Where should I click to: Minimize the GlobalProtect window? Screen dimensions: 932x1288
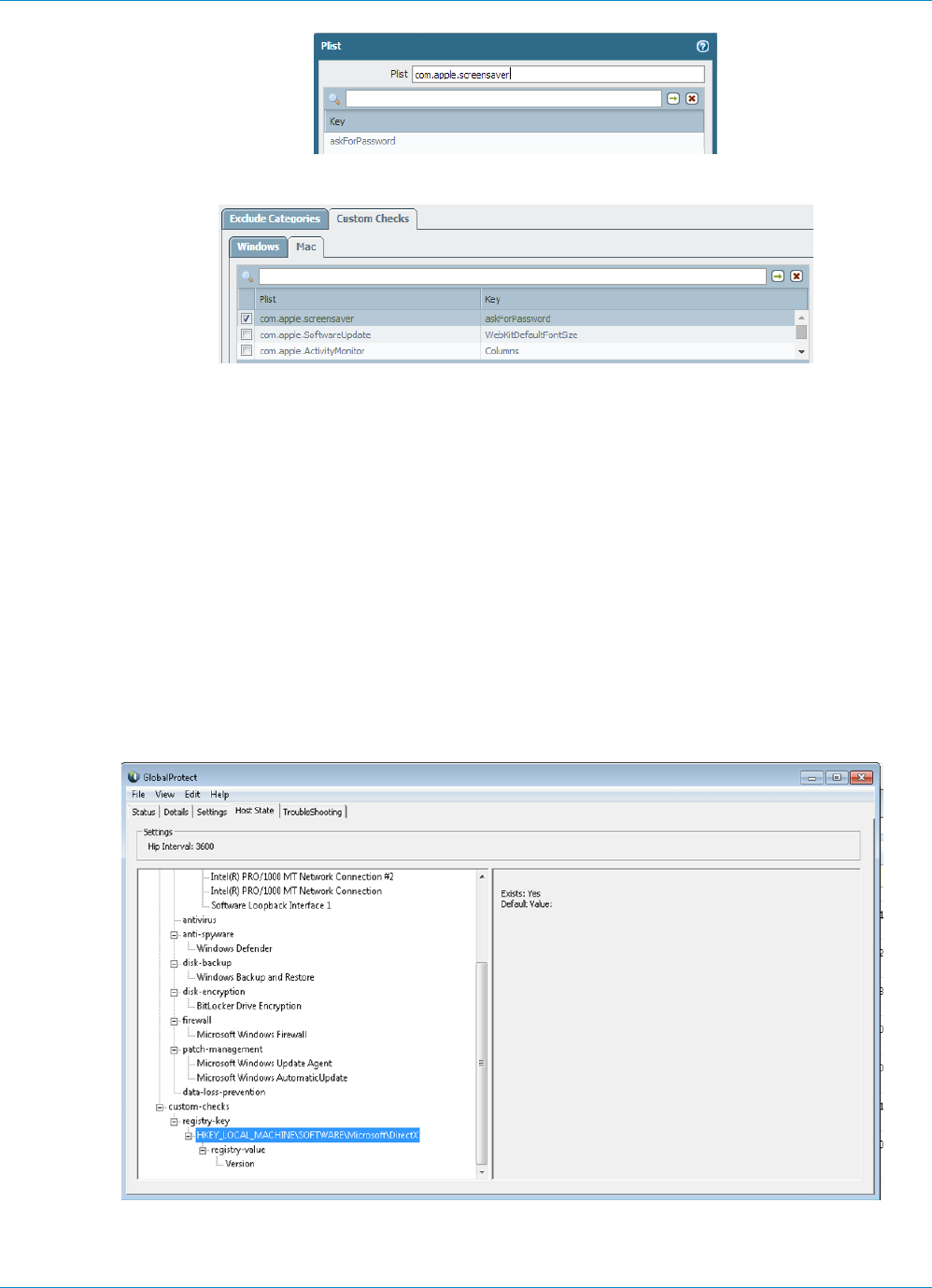[x=812, y=777]
